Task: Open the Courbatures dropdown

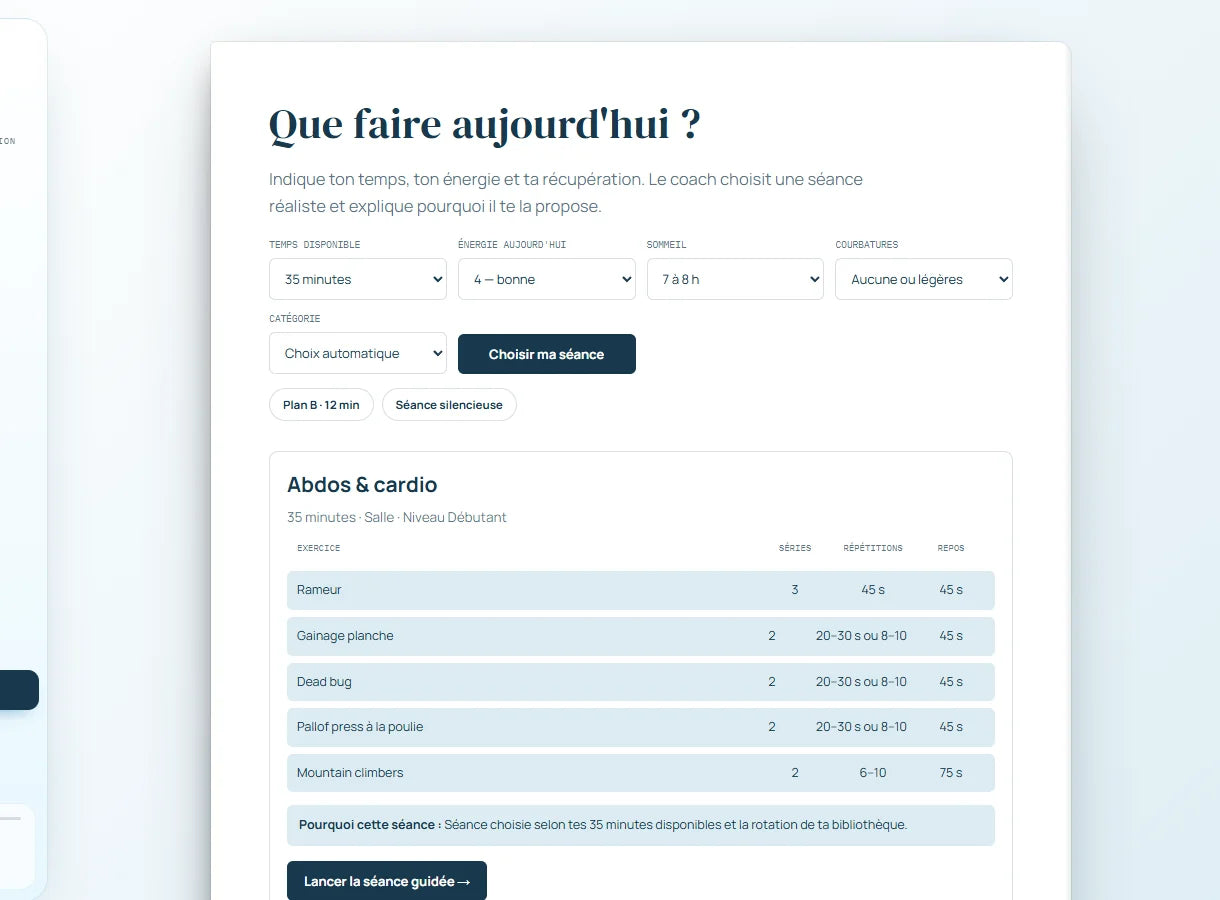Action: click(924, 279)
